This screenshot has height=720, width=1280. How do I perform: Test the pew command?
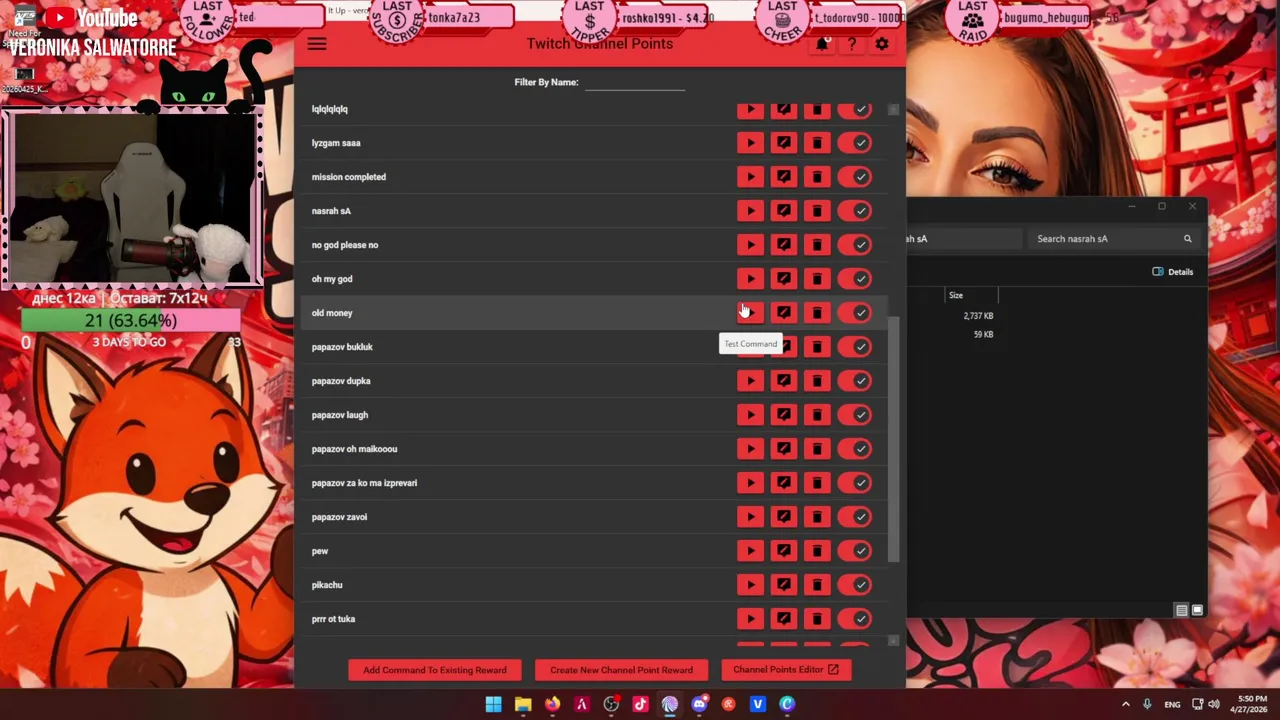pos(750,551)
